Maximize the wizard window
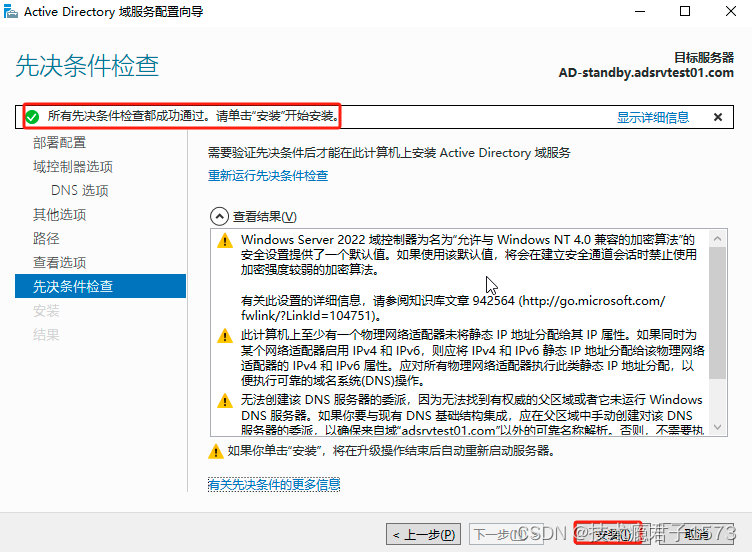Screen dimensions: 752x552 685,11
